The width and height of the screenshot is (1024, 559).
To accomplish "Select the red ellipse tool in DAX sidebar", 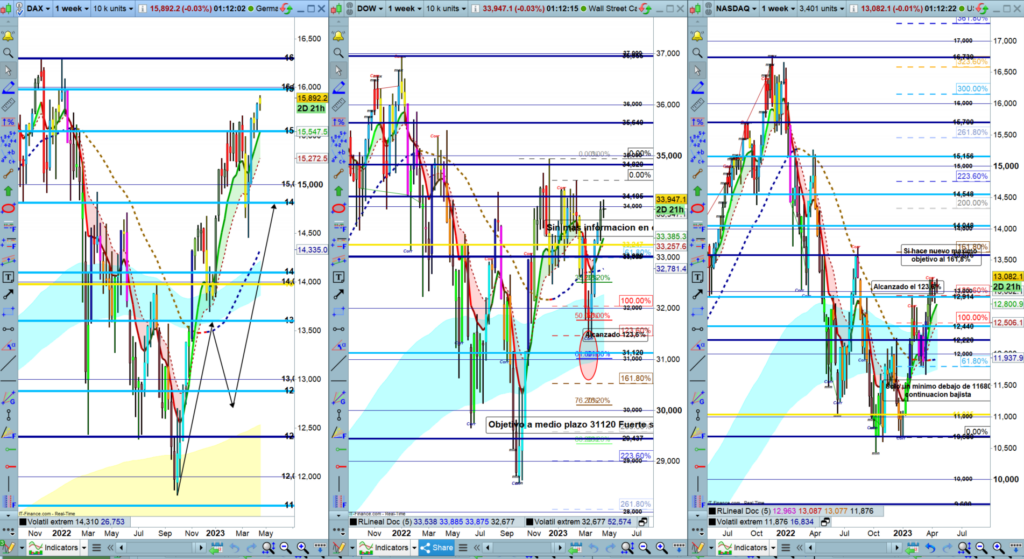I will tap(7, 209).
